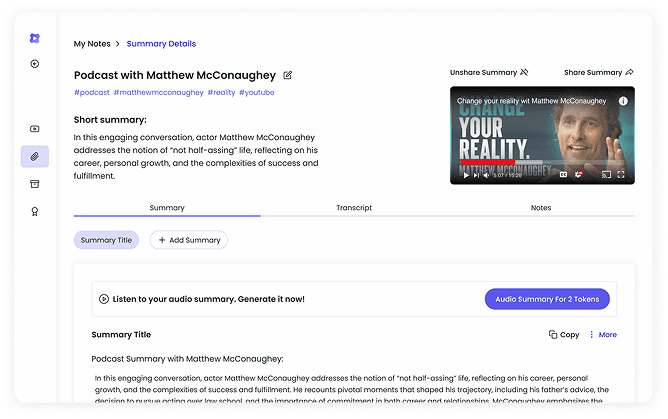
Task: Switch to the Transcript tab
Action: 354,208
